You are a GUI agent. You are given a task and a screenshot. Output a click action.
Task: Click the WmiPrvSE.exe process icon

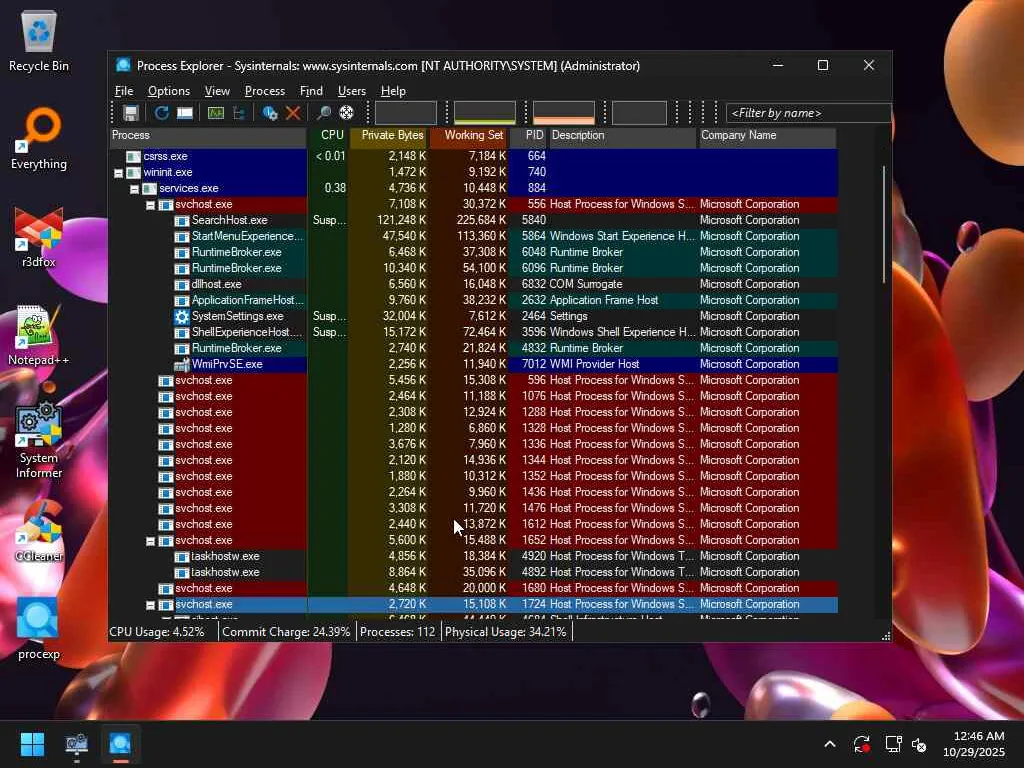pos(182,364)
